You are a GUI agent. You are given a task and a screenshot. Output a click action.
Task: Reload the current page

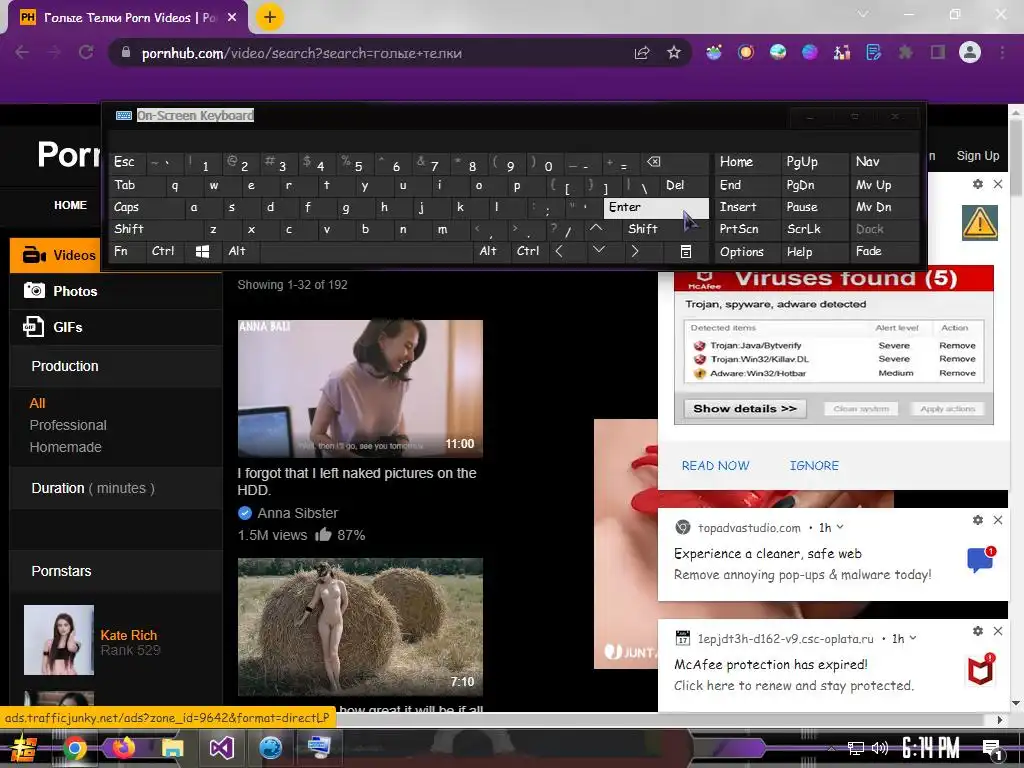(86, 53)
